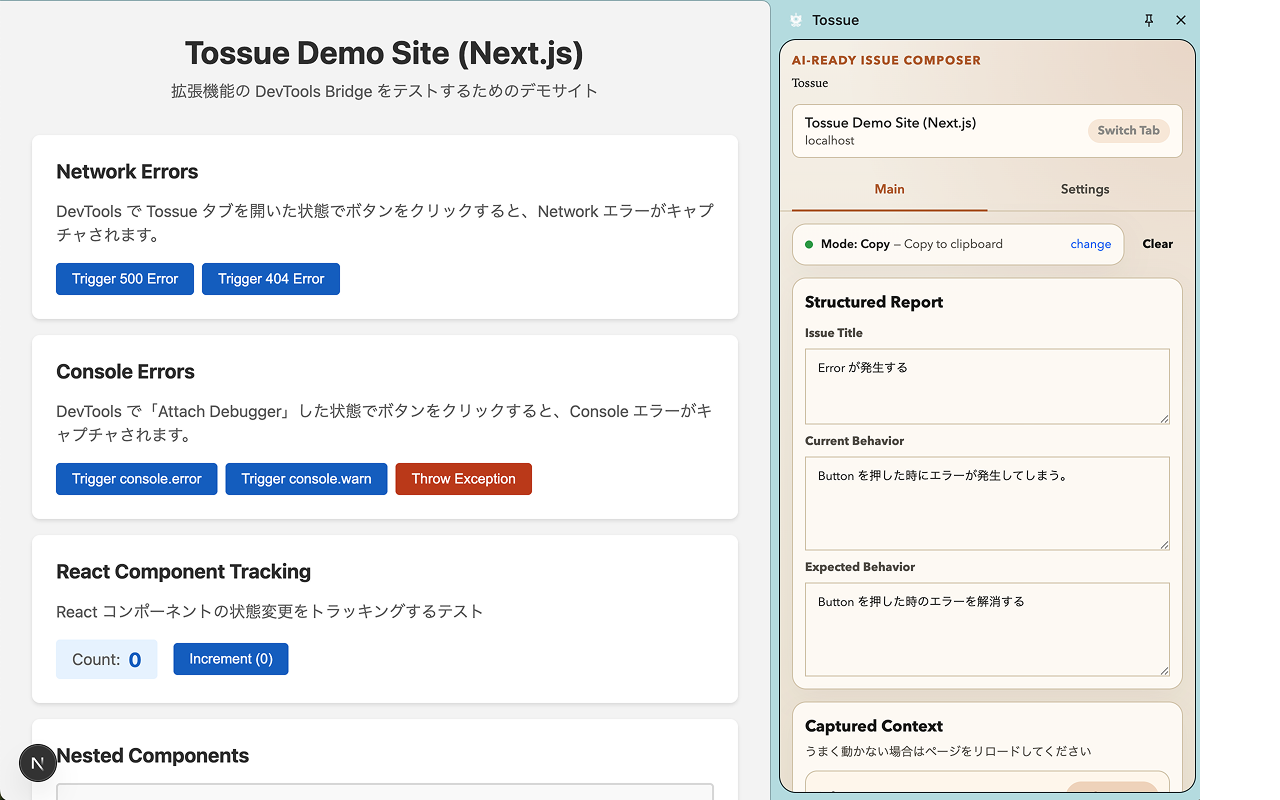Image resolution: width=1280 pixels, height=800 pixels.
Task: Trigger the 404 Error request
Action: (x=271, y=279)
